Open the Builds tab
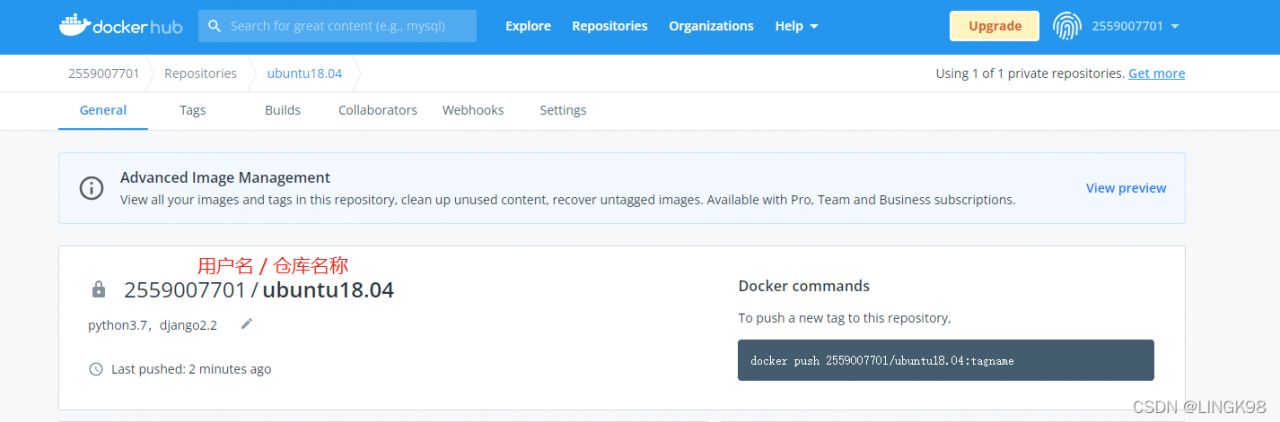 click(283, 110)
